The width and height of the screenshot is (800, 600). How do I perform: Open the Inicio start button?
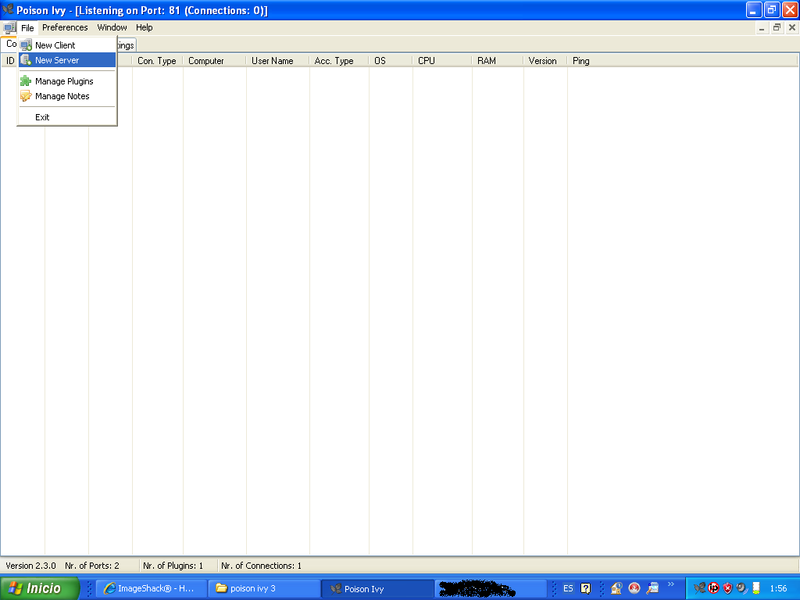point(40,588)
